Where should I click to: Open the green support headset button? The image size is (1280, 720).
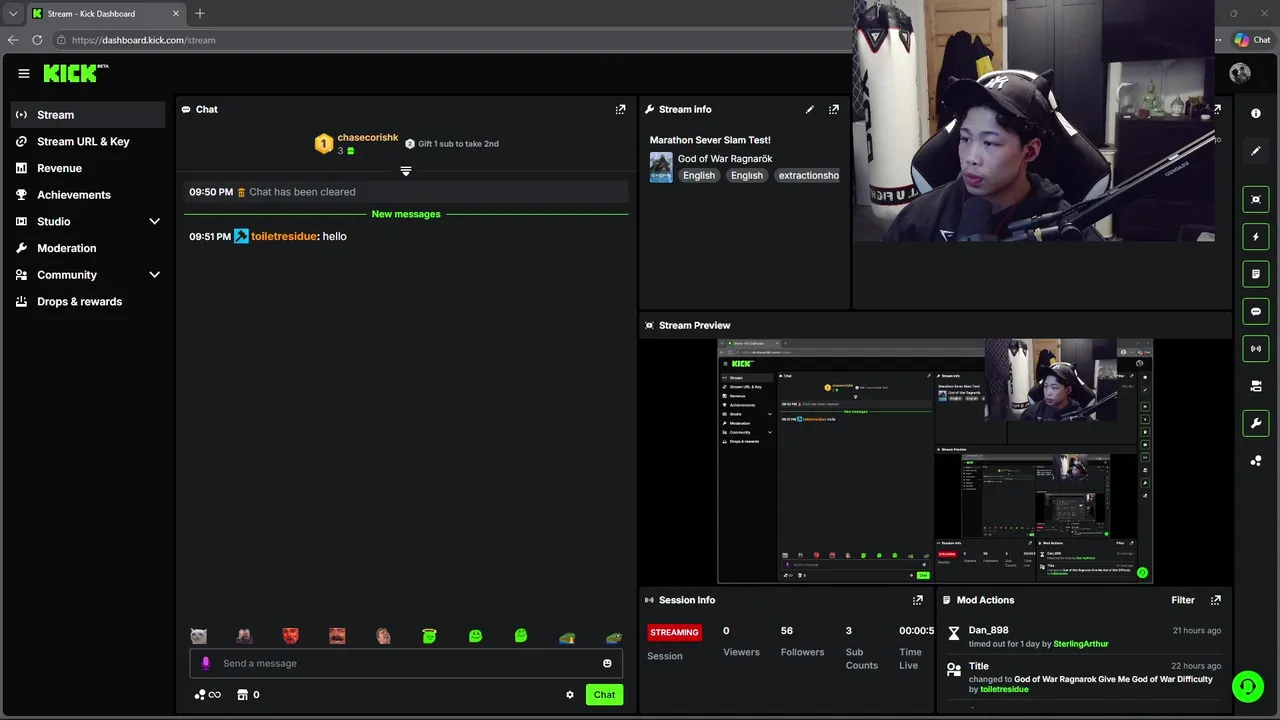click(1247, 686)
